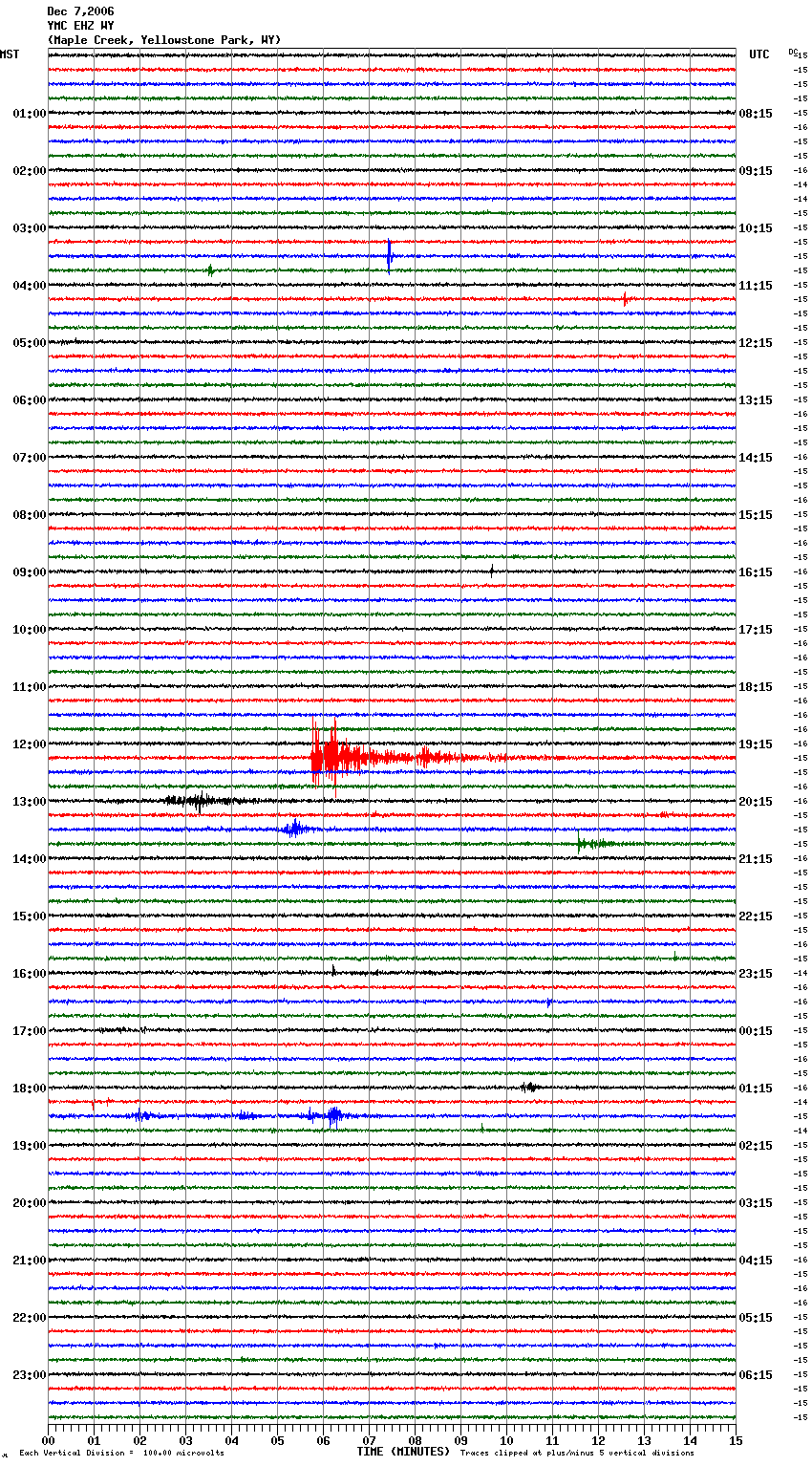Click the black event near minute 10 at 18:00
The height and width of the screenshot is (1466, 812).
pyautogui.click(x=528, y=1087)
